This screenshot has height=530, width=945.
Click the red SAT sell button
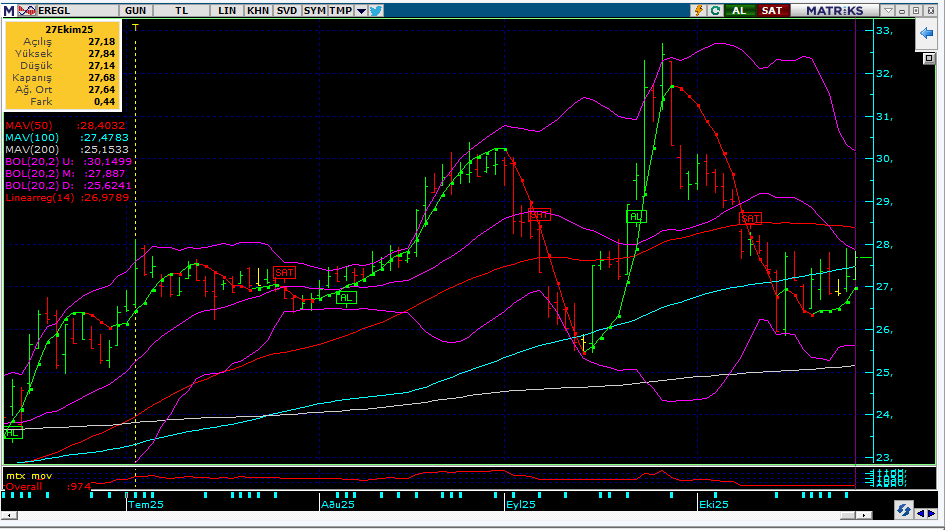click(771, 10)
